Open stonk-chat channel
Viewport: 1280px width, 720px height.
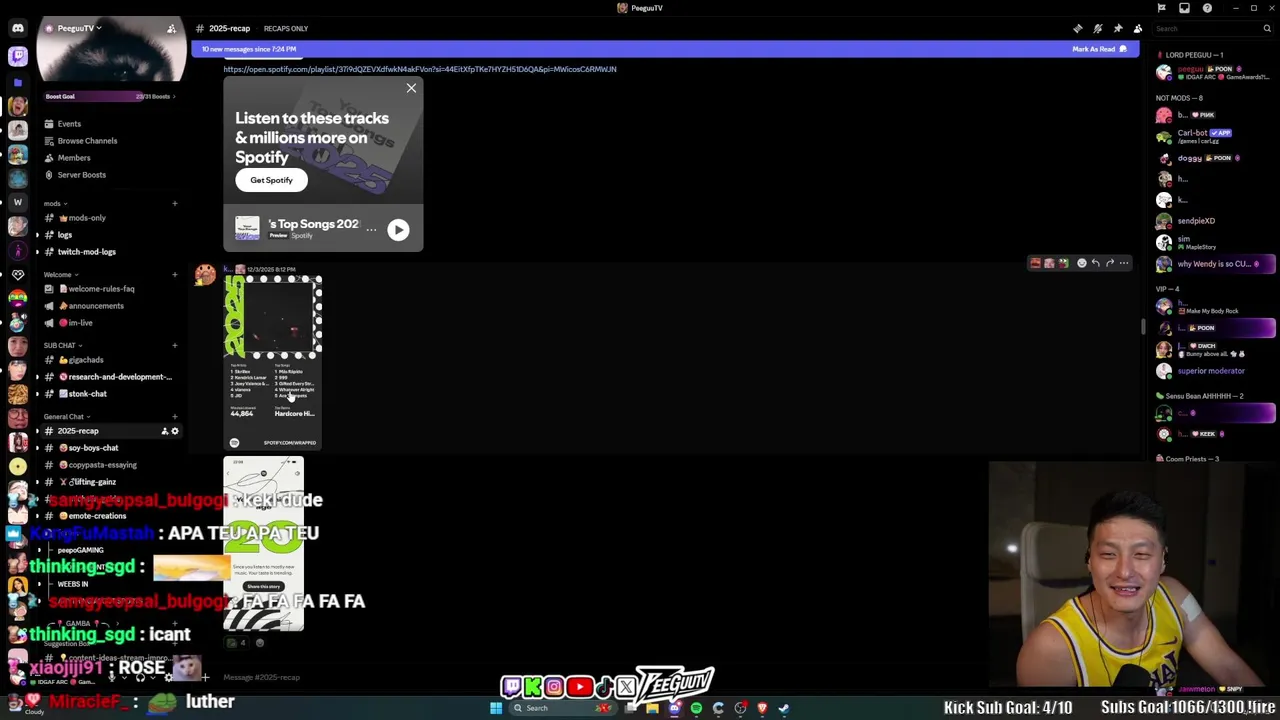(87, 394)
